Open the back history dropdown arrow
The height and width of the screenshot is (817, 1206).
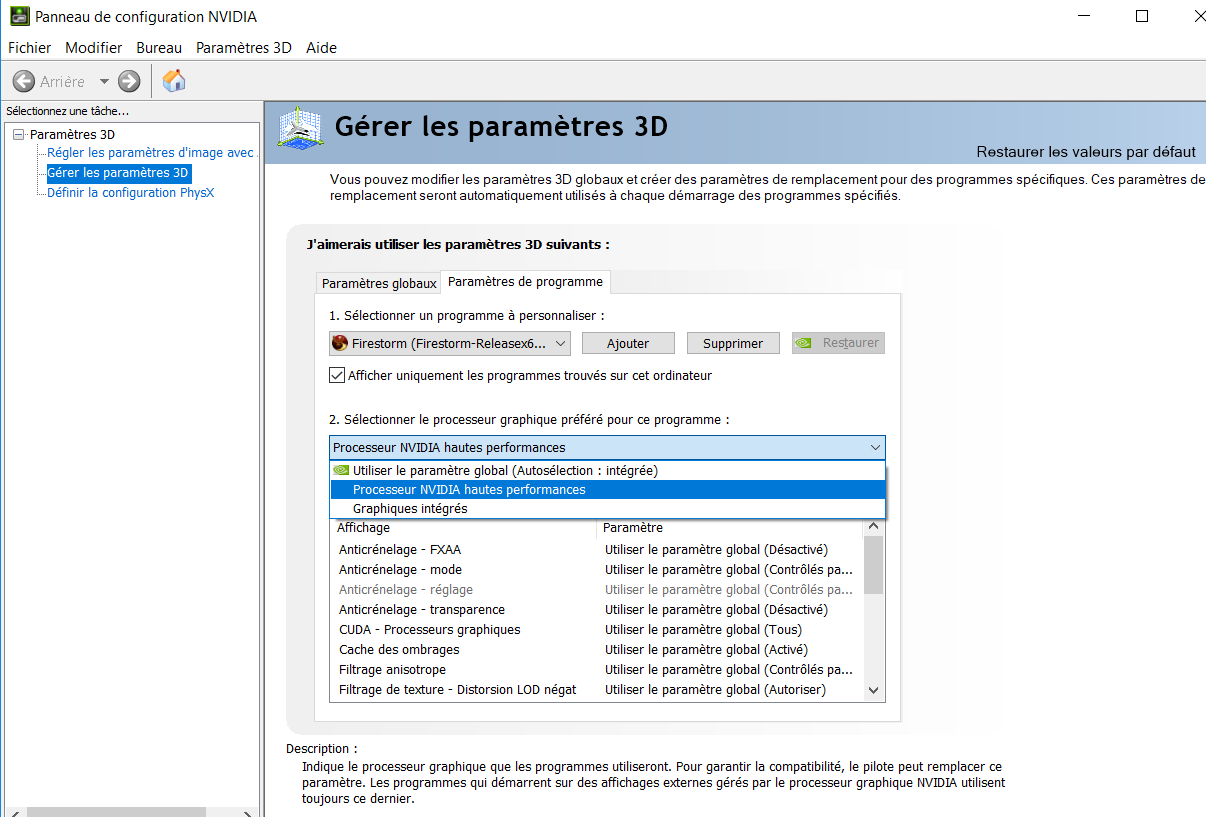pyautogui.click(x=104, y=82)
